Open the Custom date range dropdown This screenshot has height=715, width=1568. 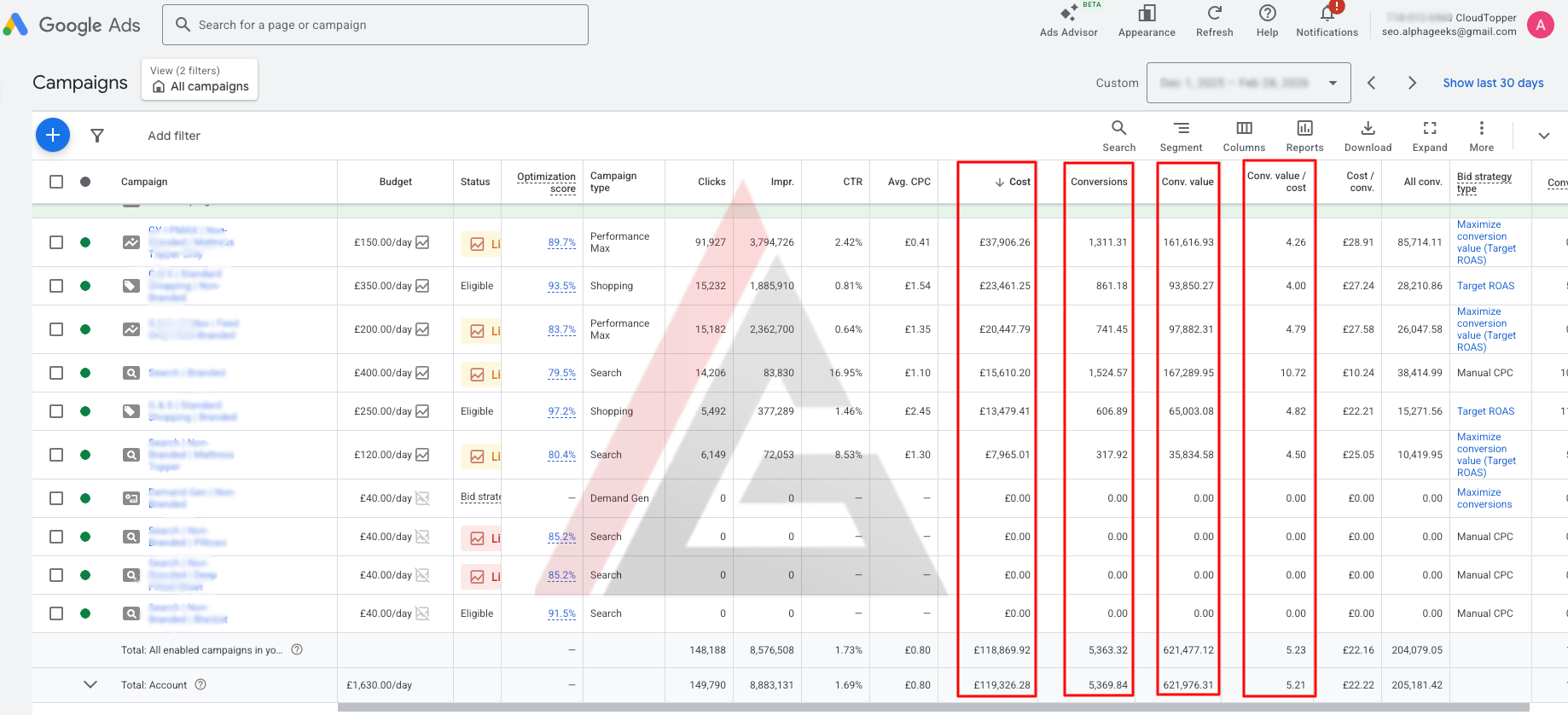1248,83
